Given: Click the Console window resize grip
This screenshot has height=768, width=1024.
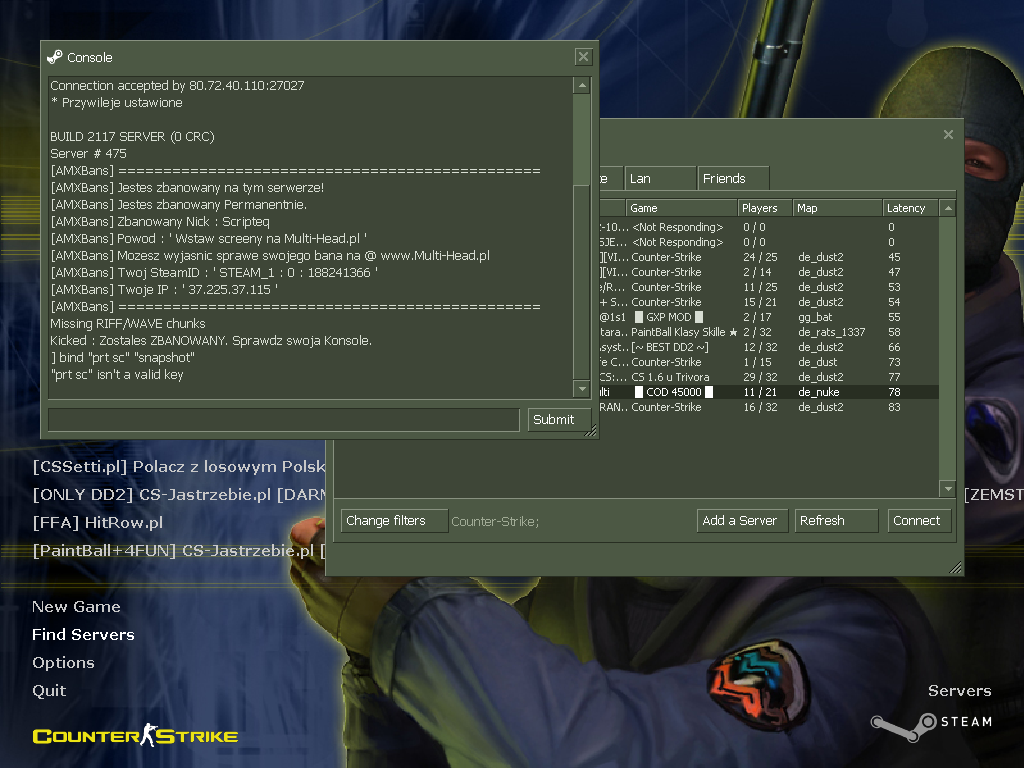Looking at the screenshot, I should [x=591, y=432].
